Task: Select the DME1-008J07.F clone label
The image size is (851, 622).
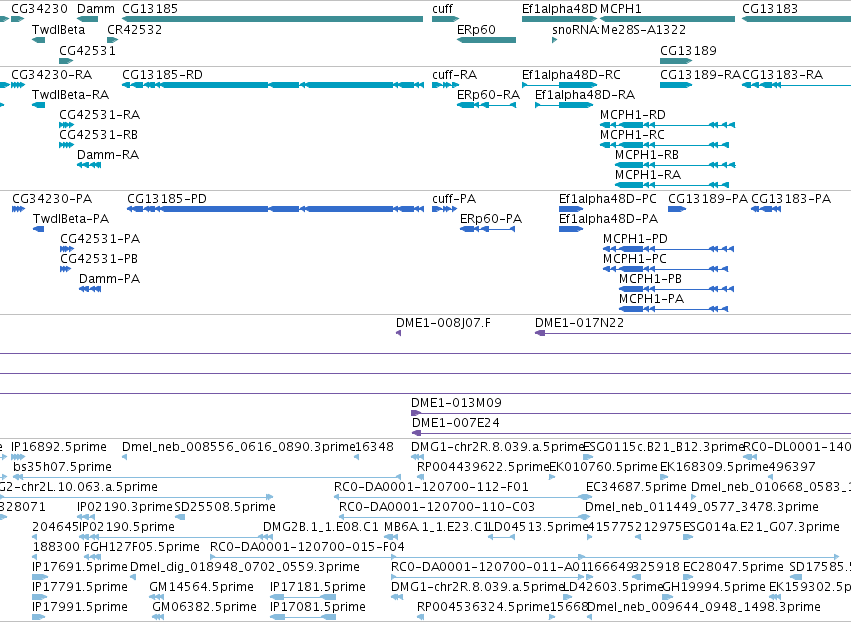Action: click(443, 323)
